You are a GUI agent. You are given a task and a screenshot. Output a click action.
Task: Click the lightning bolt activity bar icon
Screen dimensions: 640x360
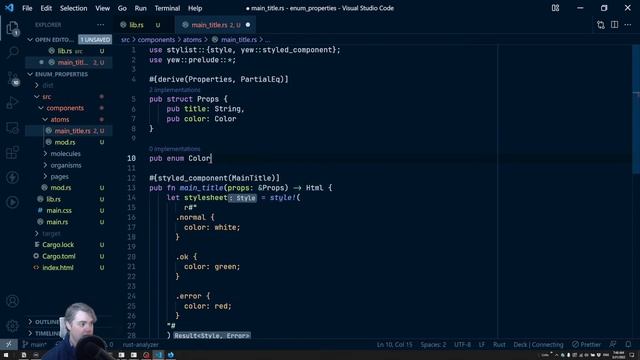(12, 178)
